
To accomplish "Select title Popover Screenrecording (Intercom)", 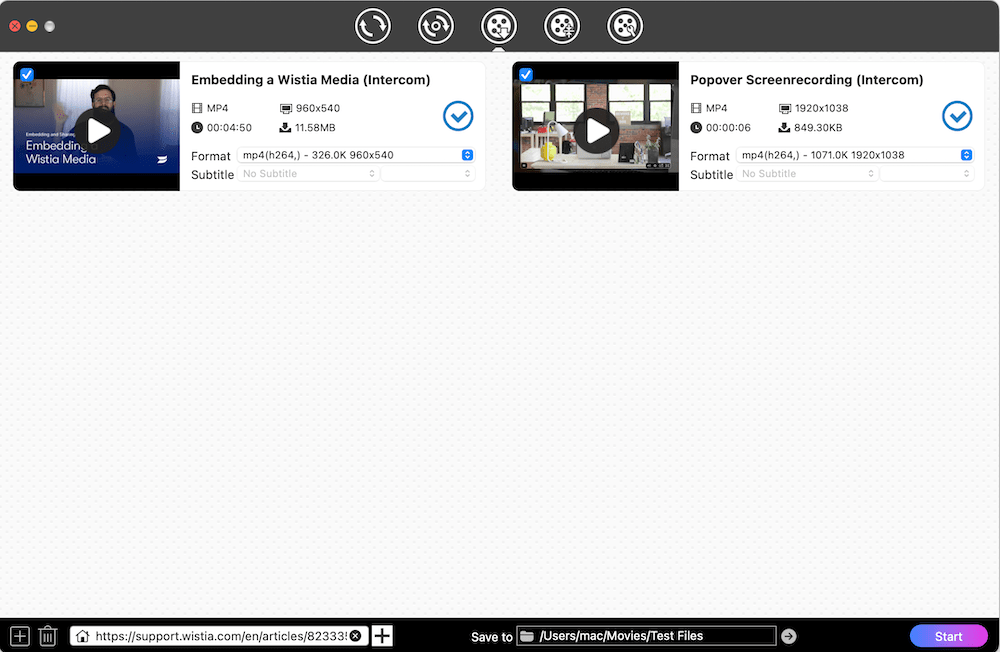I will [807, 80].
